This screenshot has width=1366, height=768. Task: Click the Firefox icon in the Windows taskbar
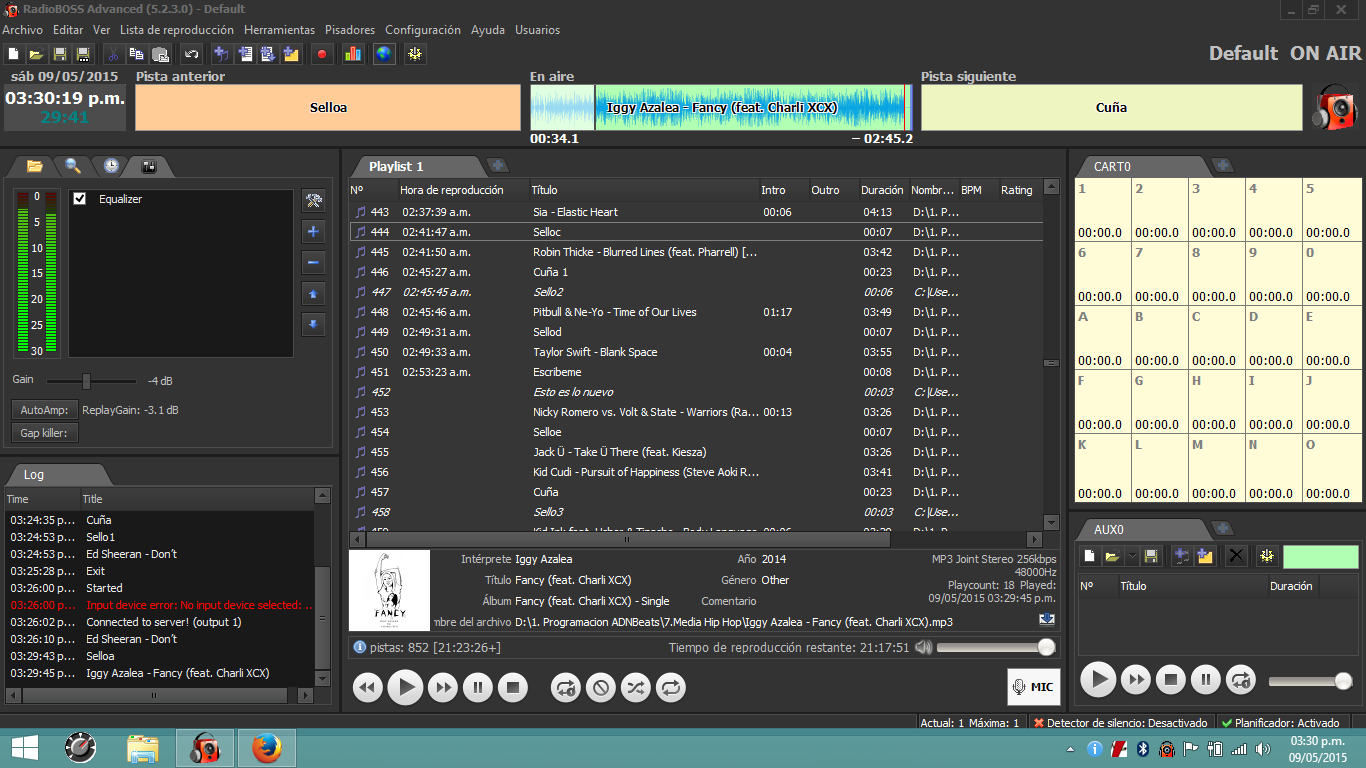tap(266, 748)
